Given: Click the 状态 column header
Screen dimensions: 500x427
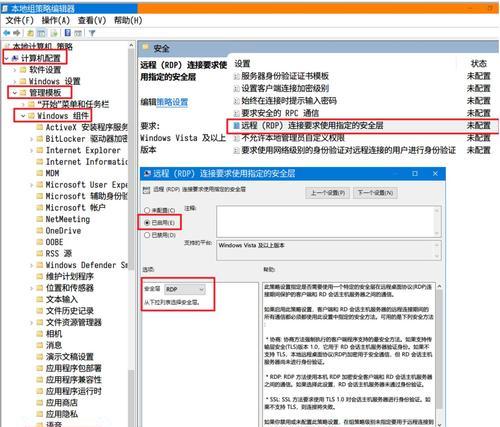Looking at the screenshot, I should point(478,63).
